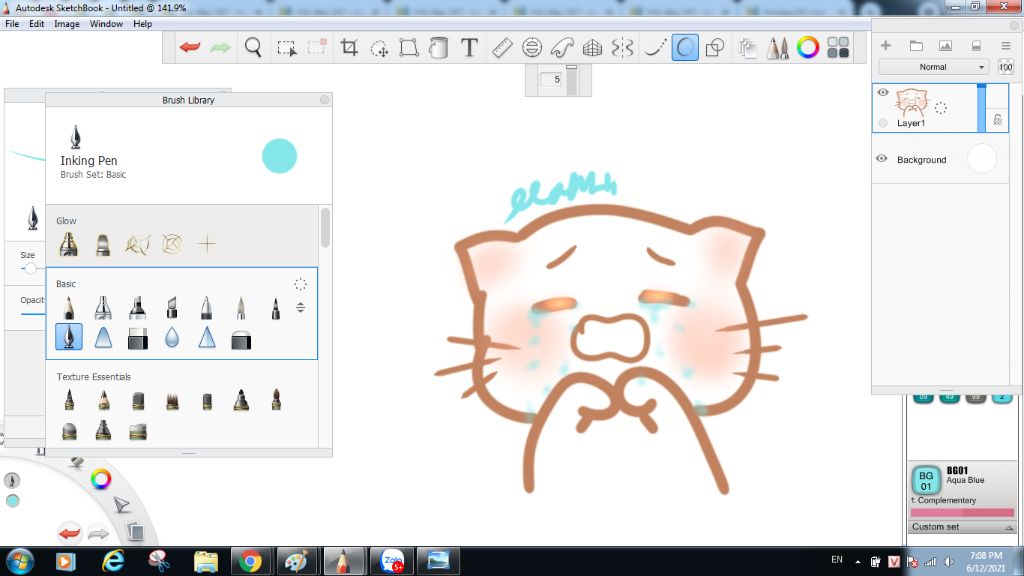The height and width of the screenshot is (576, 1024).
Task: Open the File menu
Action: (12, 24)
